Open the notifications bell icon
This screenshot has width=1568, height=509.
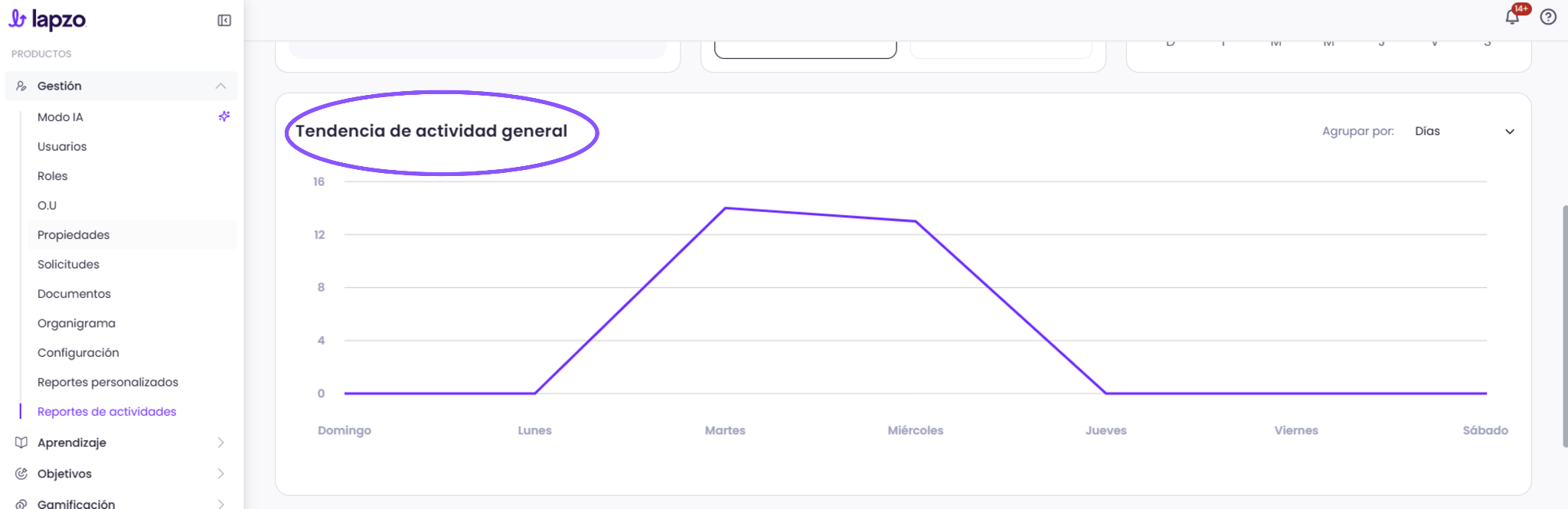point(1512,17)
